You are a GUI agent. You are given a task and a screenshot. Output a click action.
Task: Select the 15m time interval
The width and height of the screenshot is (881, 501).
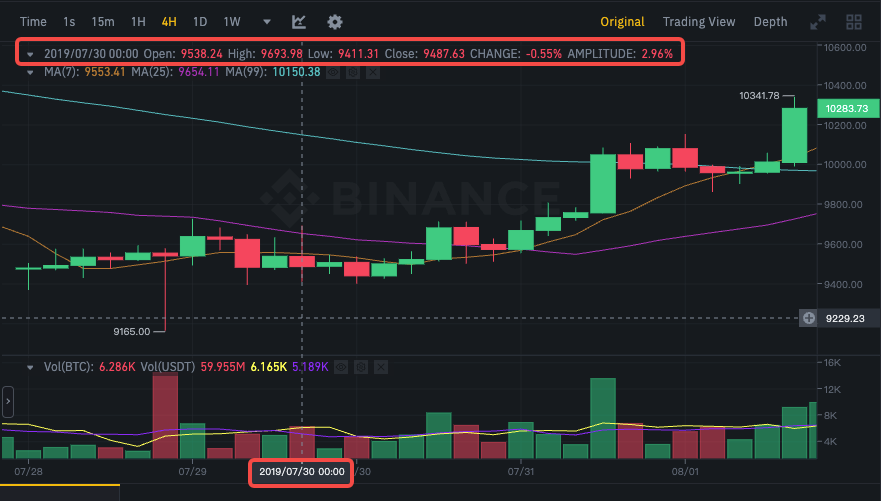102,21
